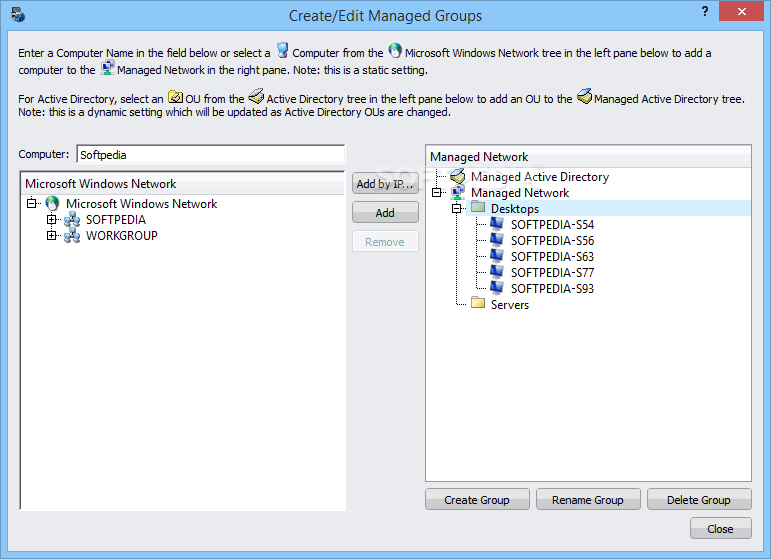Viewport: 771px width, 559px height.
Task: Focus the Computer name input field
Action: [x=211, y=154]
